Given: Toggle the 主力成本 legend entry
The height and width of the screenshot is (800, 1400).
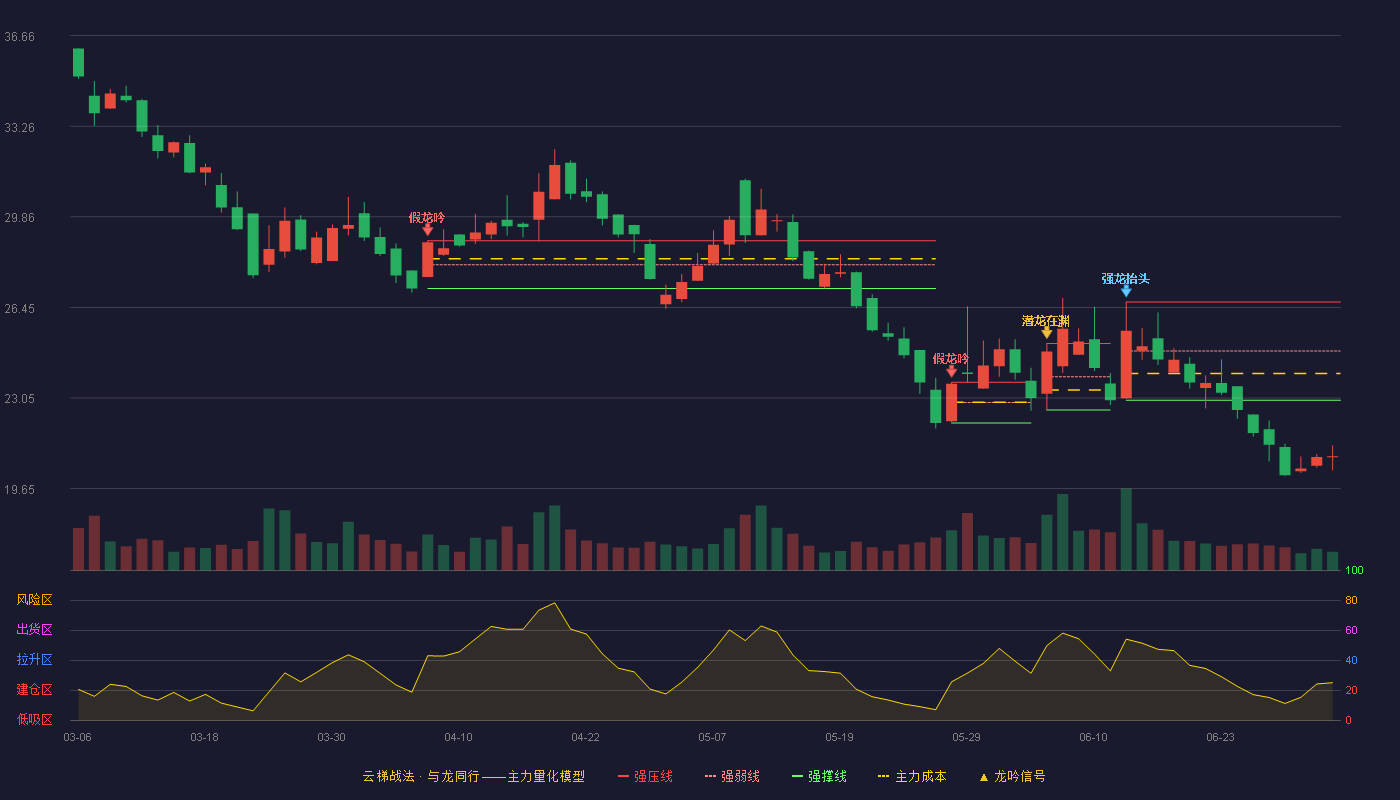Looking at the screenshot, I should click(911, 777).
